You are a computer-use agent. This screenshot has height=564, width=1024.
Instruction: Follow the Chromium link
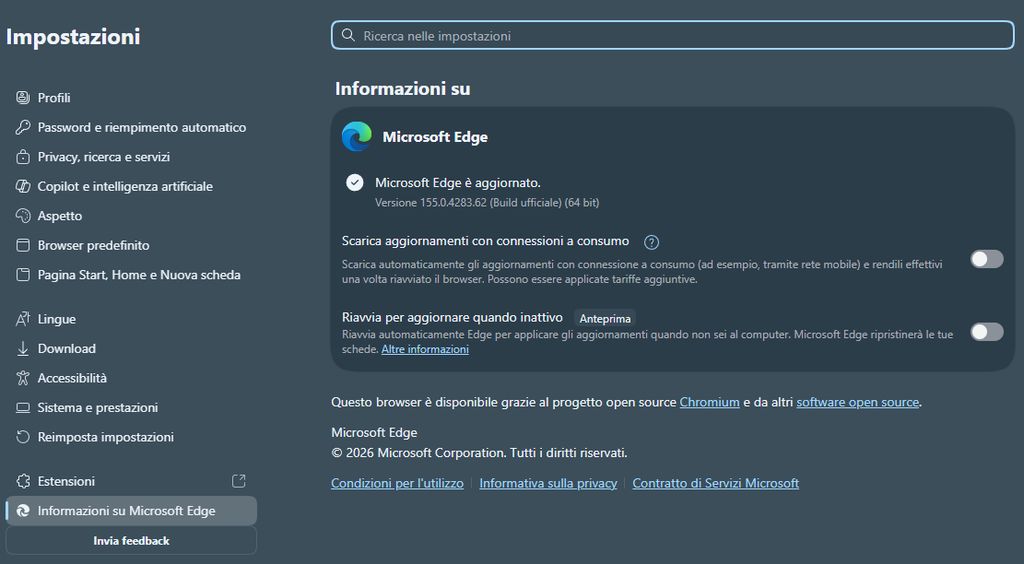pos(709,402)
